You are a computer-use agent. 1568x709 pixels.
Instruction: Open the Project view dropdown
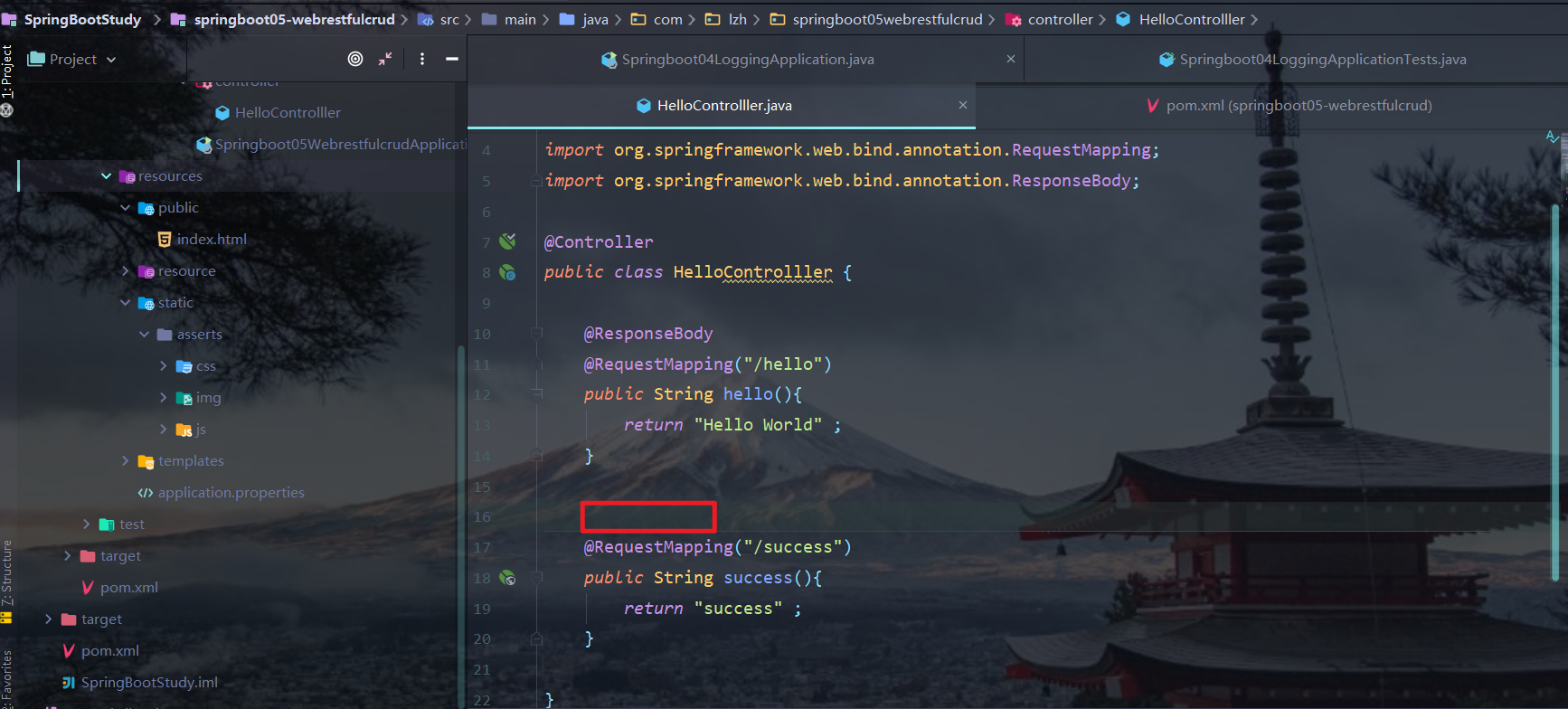click(x=72, y=59)
